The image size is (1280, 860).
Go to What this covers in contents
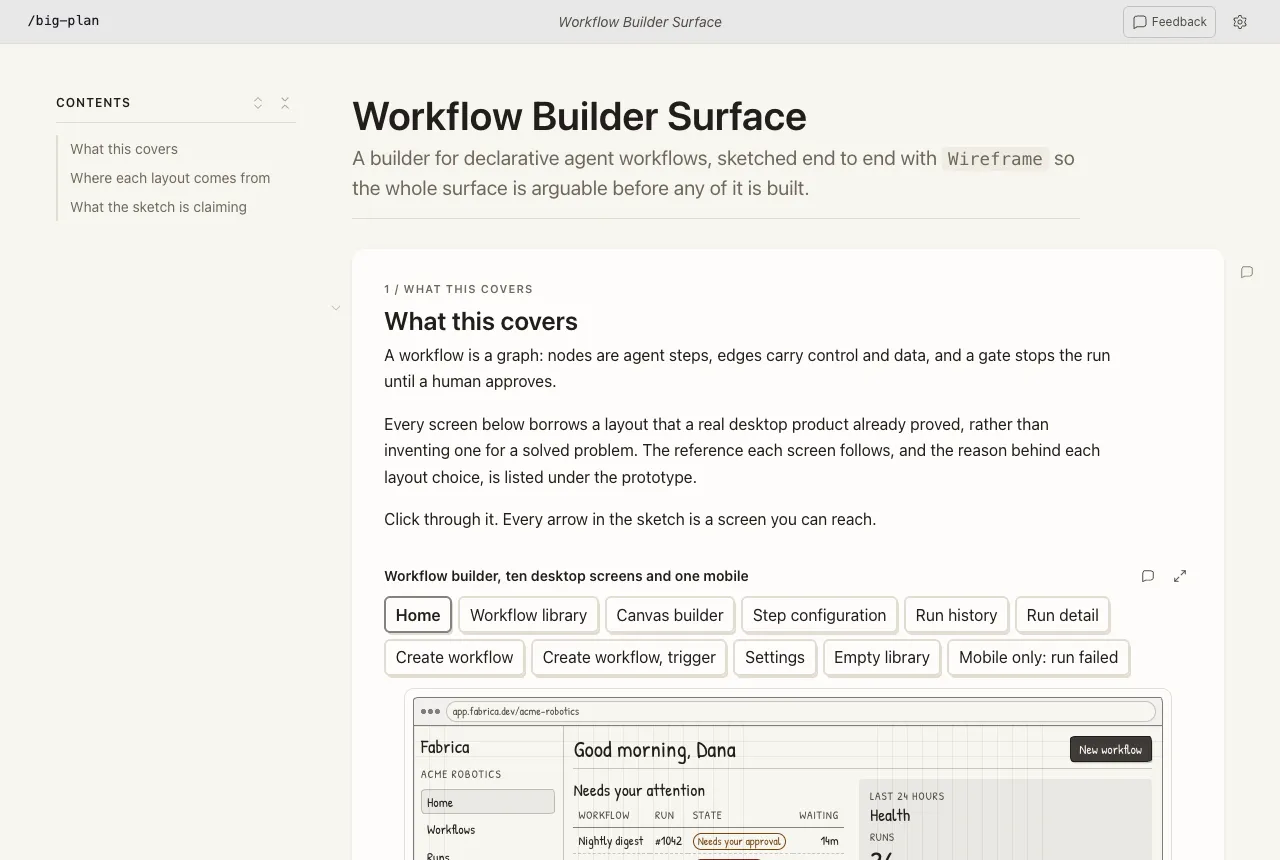[124, 149]
